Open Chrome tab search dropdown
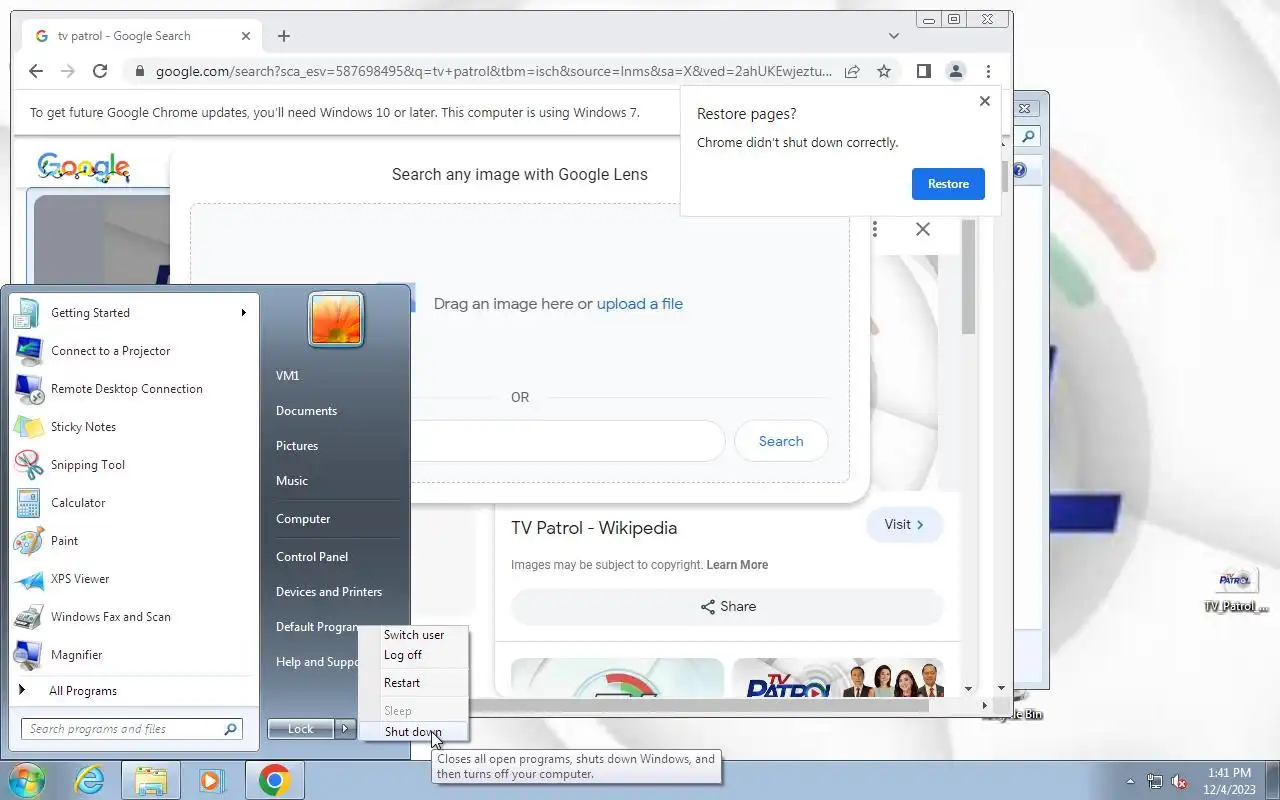This screenshot has height=800, width=1280. coord(894,36)
